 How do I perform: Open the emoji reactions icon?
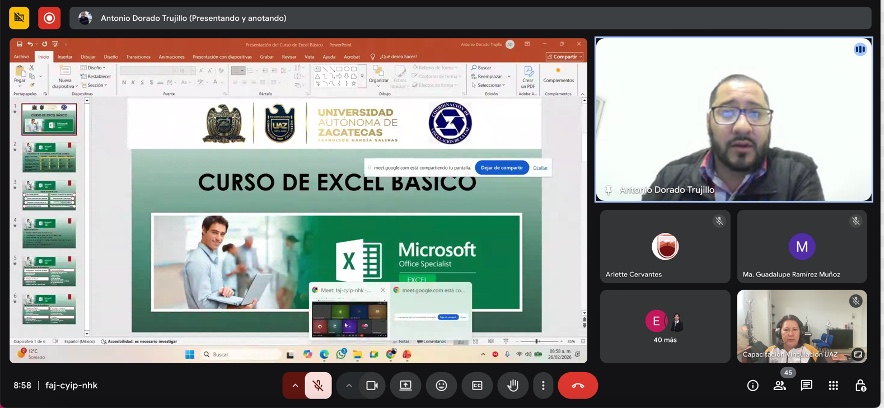coord(441,385)
